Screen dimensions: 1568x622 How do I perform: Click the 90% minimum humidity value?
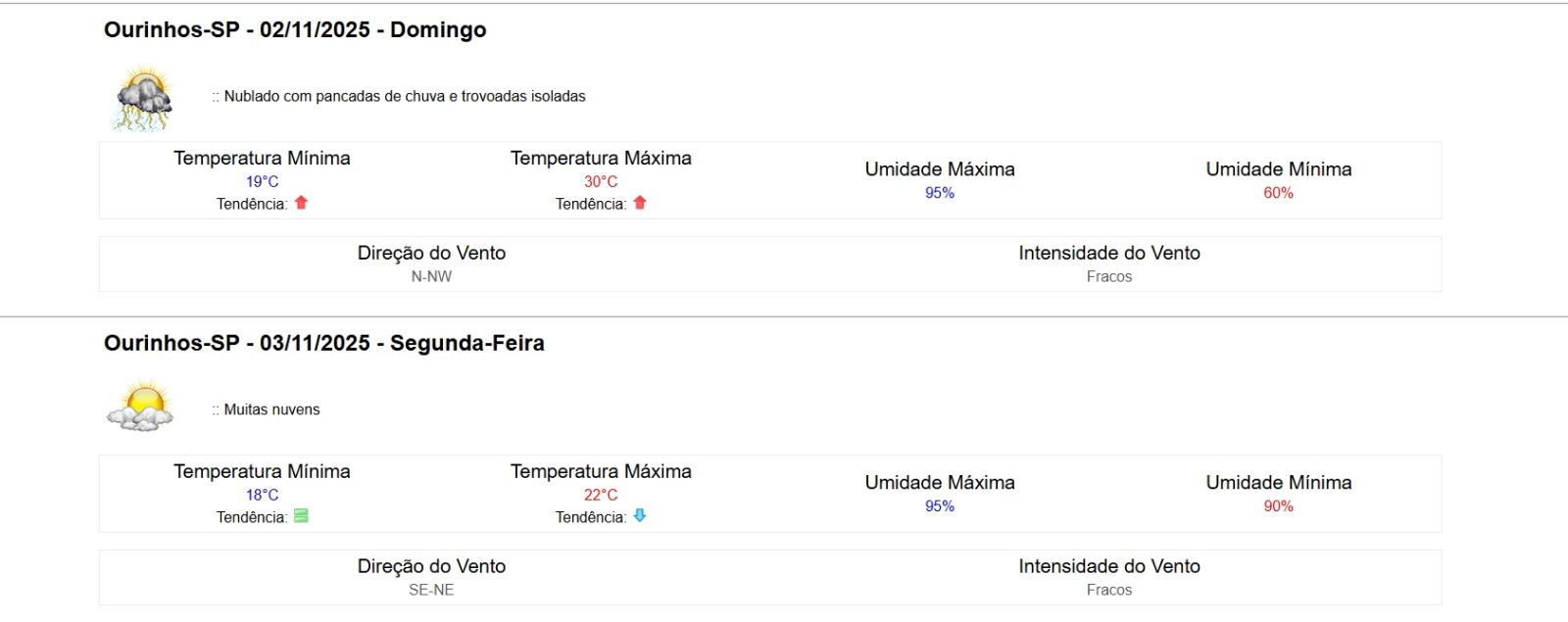point(1278,506)
